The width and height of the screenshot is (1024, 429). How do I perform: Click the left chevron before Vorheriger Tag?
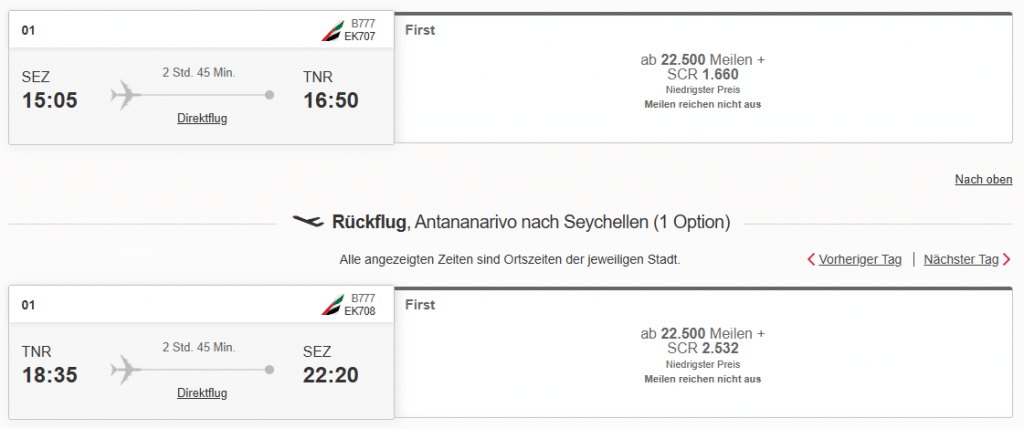[811, 260]
